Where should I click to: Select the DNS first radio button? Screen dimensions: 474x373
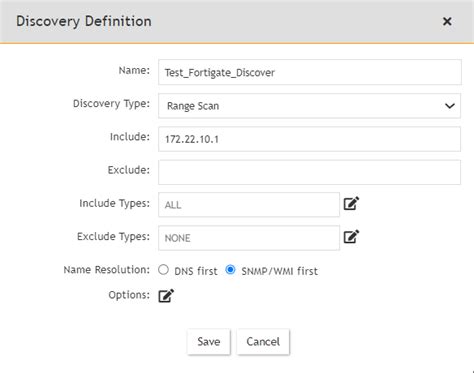tap(163, 269)
